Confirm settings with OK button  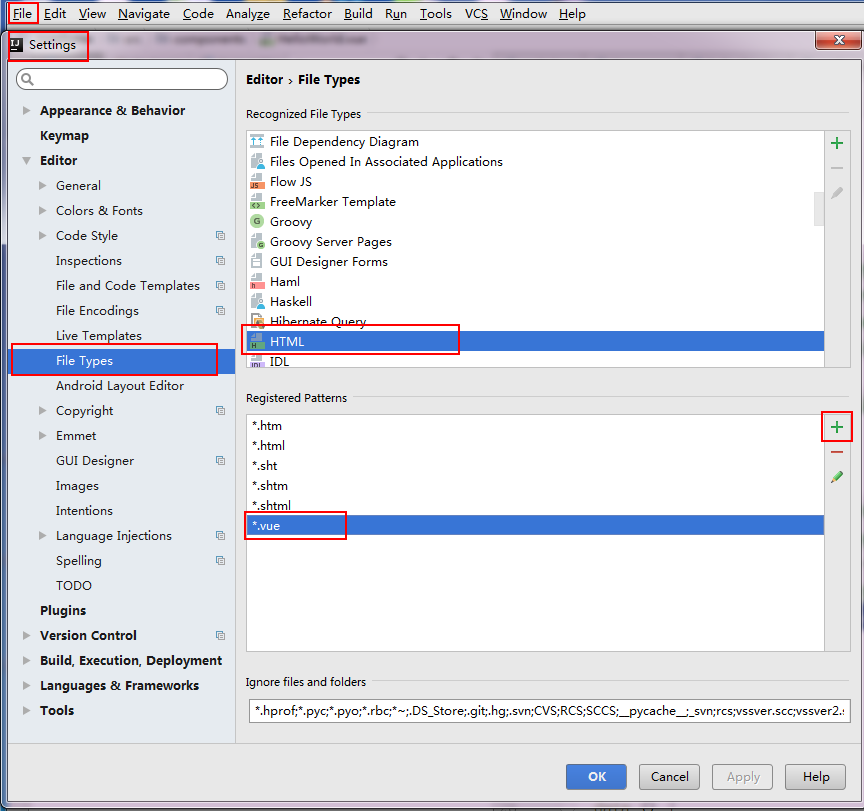[x=596, y=777]
